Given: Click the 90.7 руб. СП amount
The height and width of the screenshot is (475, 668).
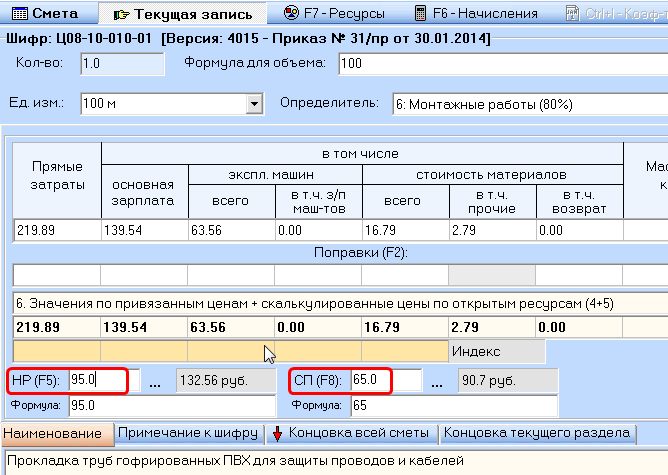Looking at the screenshot, I should (508, 380).
